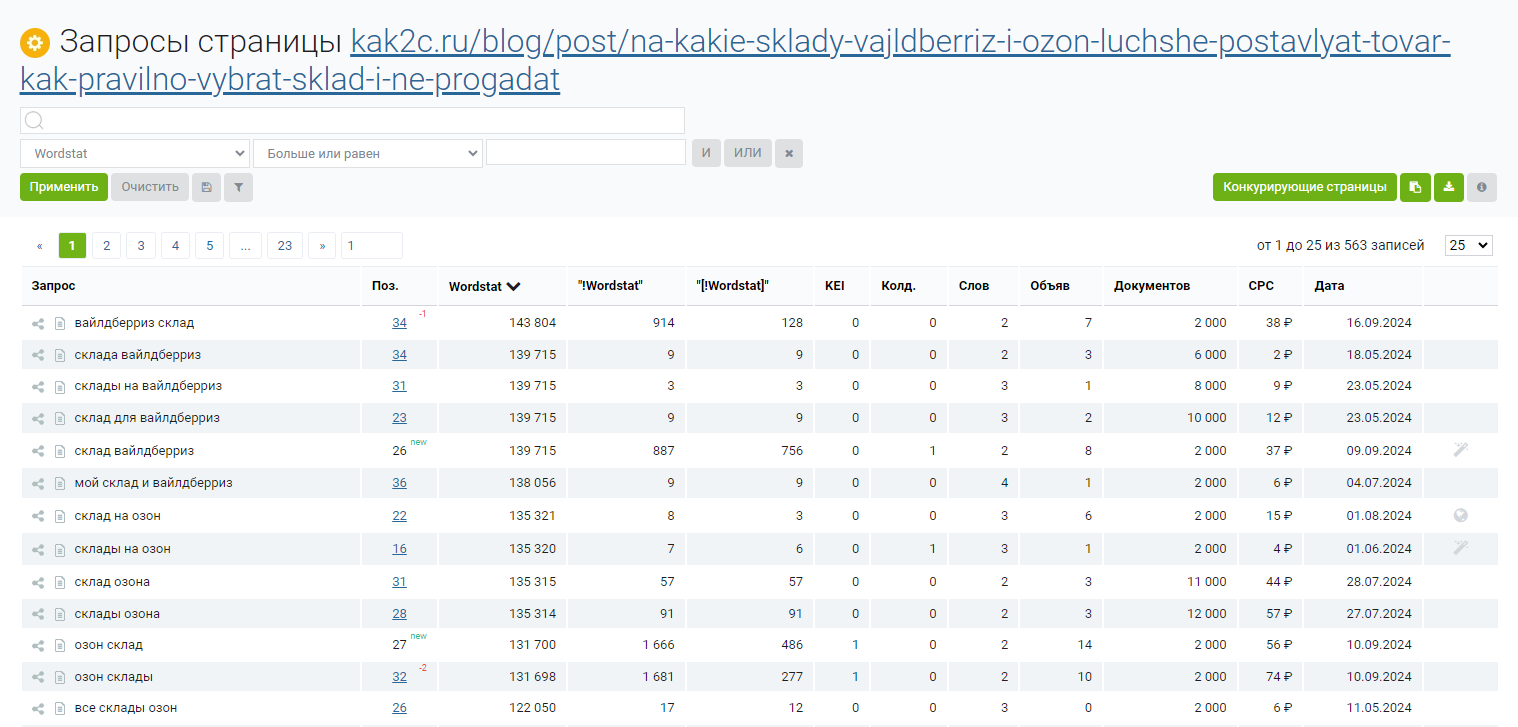Click the filter value input field
This screenshot has width=1518, height=727.
pos(585,152)
